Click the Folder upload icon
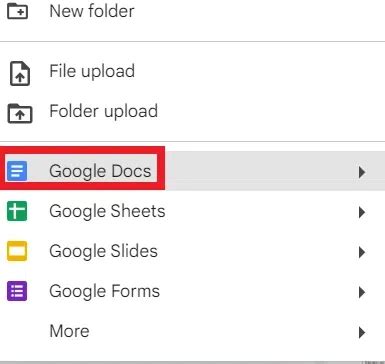 pos(20,113)
